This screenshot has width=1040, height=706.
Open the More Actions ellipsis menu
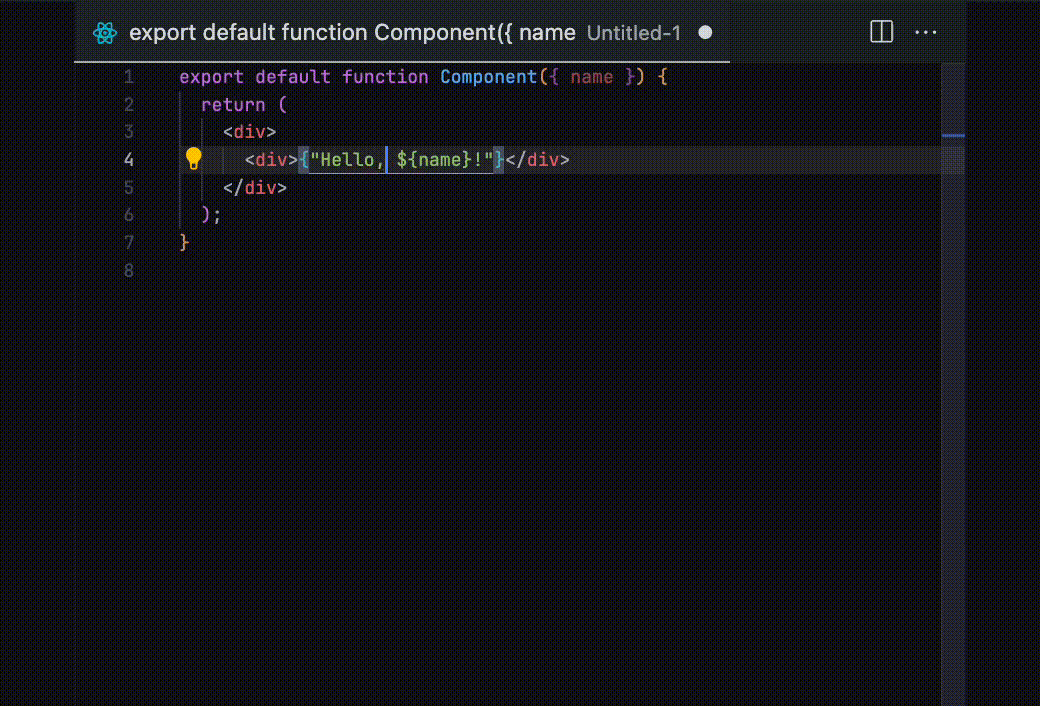click(926, 32)
